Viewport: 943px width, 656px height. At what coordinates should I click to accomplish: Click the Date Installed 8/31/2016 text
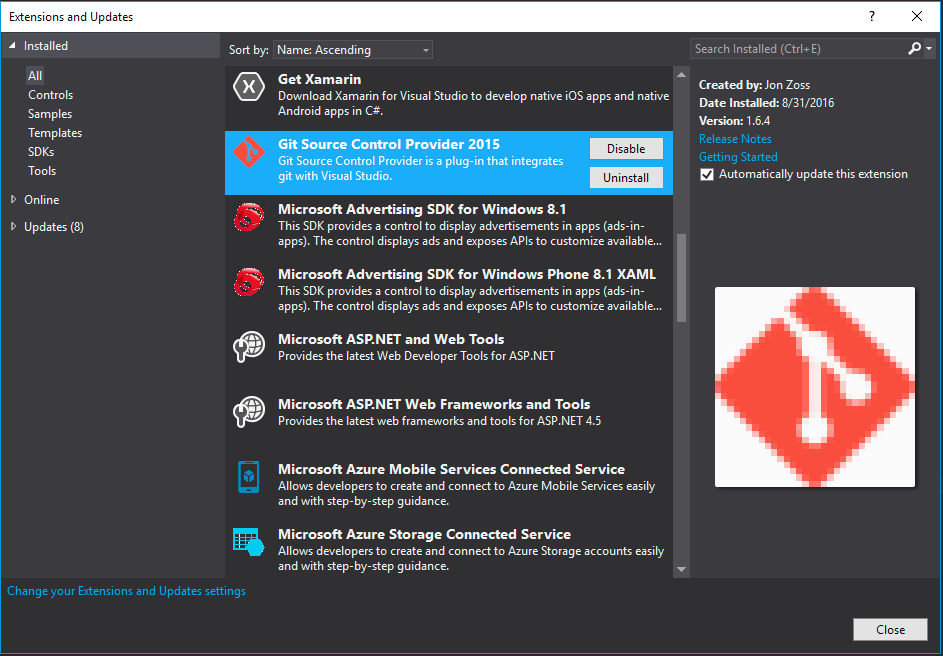[766, 103]
